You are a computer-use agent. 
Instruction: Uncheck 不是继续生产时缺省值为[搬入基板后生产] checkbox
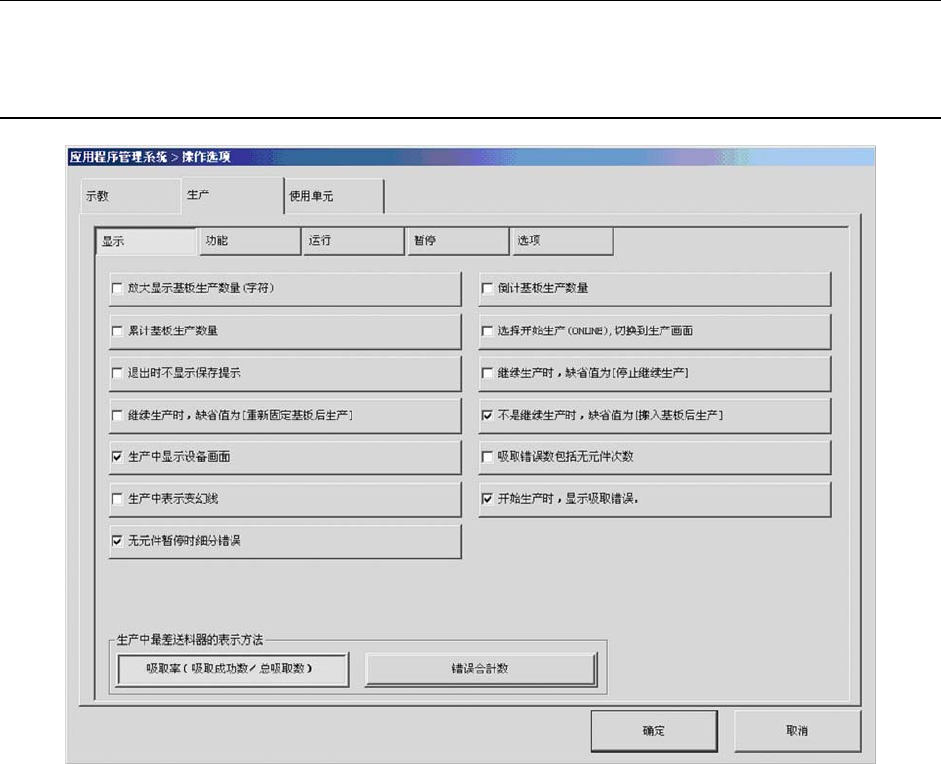coord(487,415)
